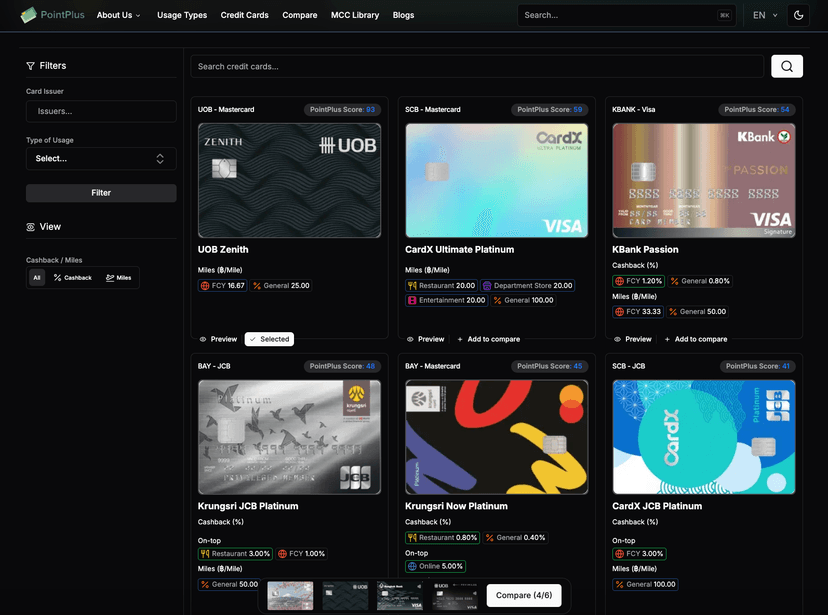The image size is (828, 615).
Task: Preview the CardX Ultimate Platinum card
Action: [x=426, y=339]
